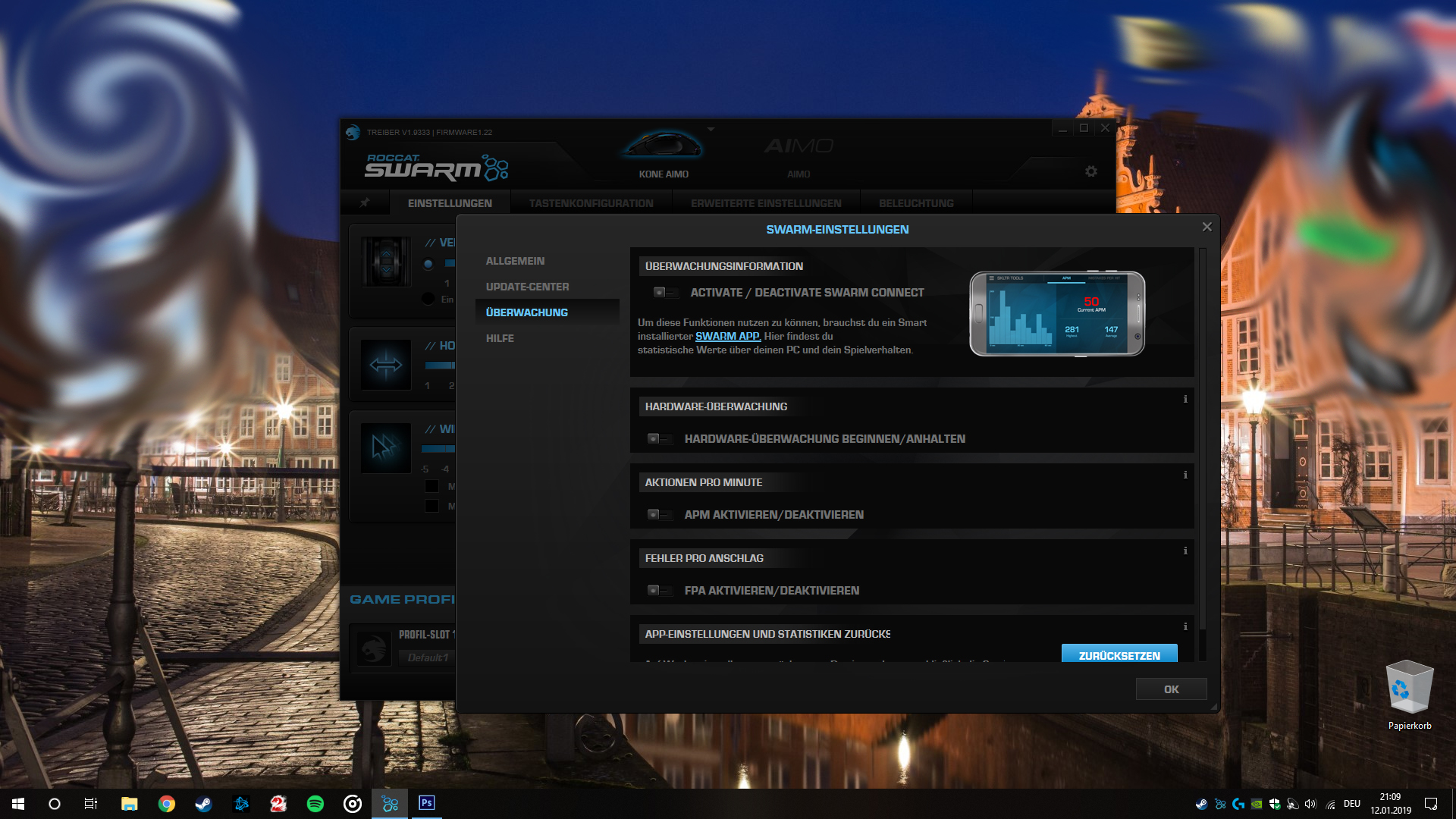The height and width of the screenshot is (819, 1456).
Task: Open Spotify from the taskbar
Action: tap(315, 804)
